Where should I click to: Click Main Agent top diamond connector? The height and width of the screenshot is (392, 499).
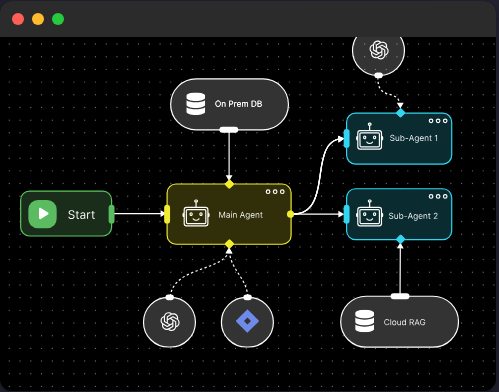tap(229, 184)
